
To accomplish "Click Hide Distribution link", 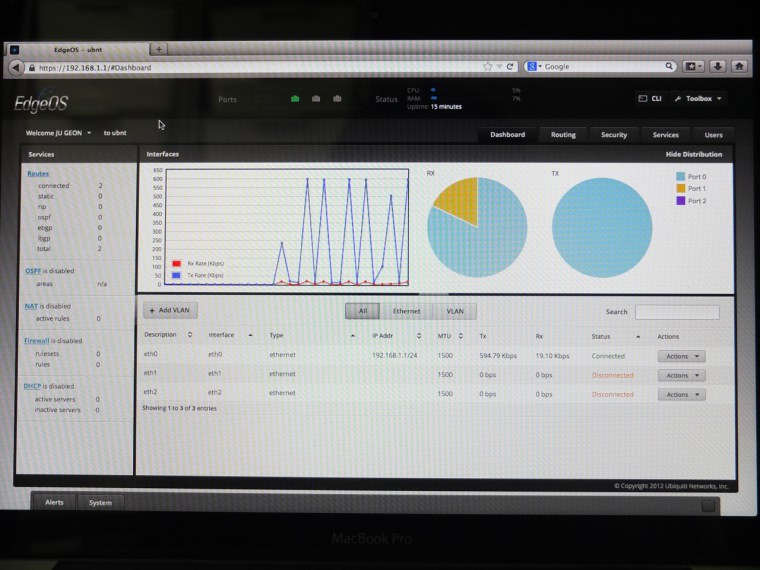I will 694,154.
